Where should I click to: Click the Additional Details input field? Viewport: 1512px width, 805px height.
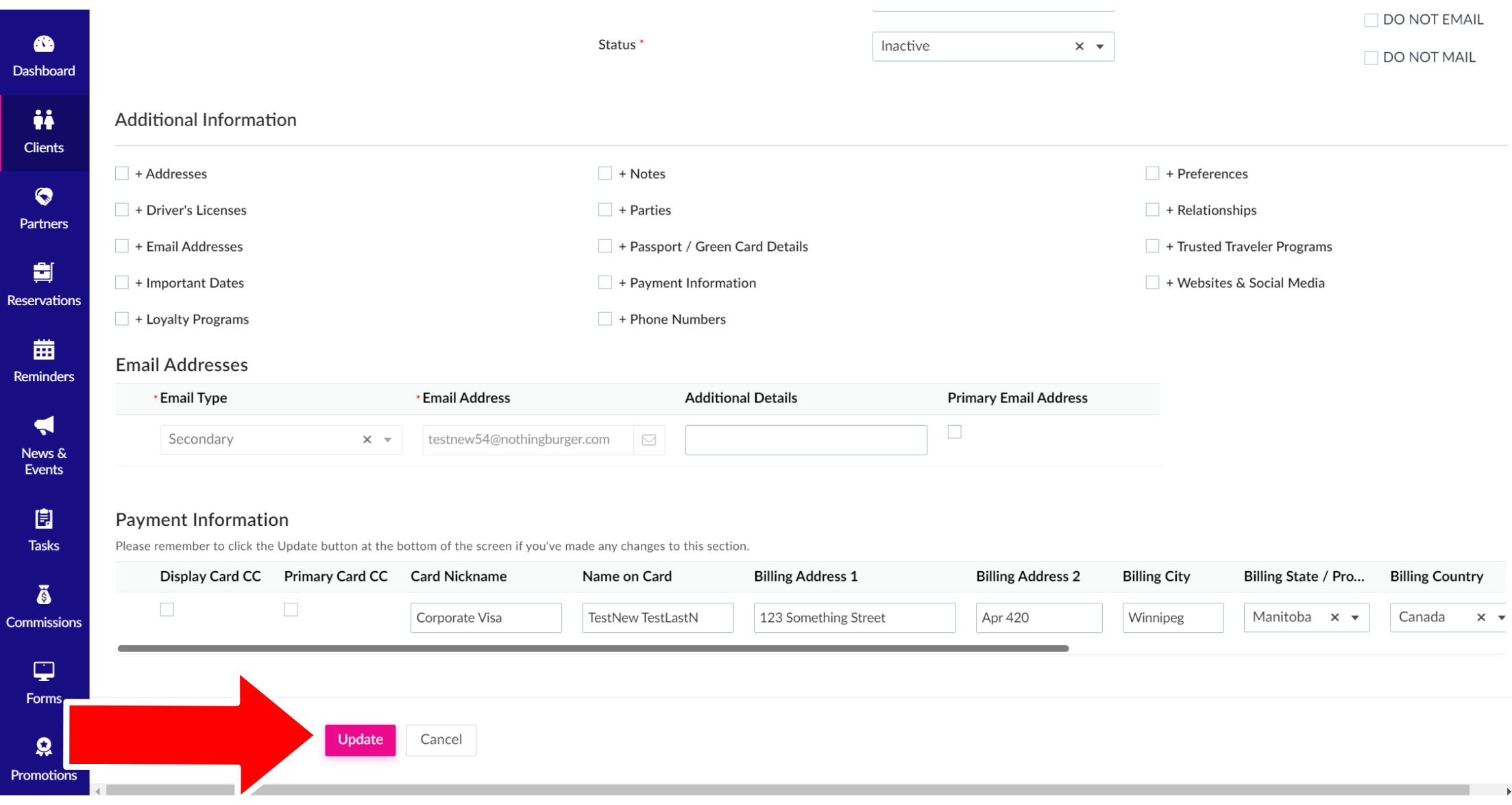pos(805,440)
